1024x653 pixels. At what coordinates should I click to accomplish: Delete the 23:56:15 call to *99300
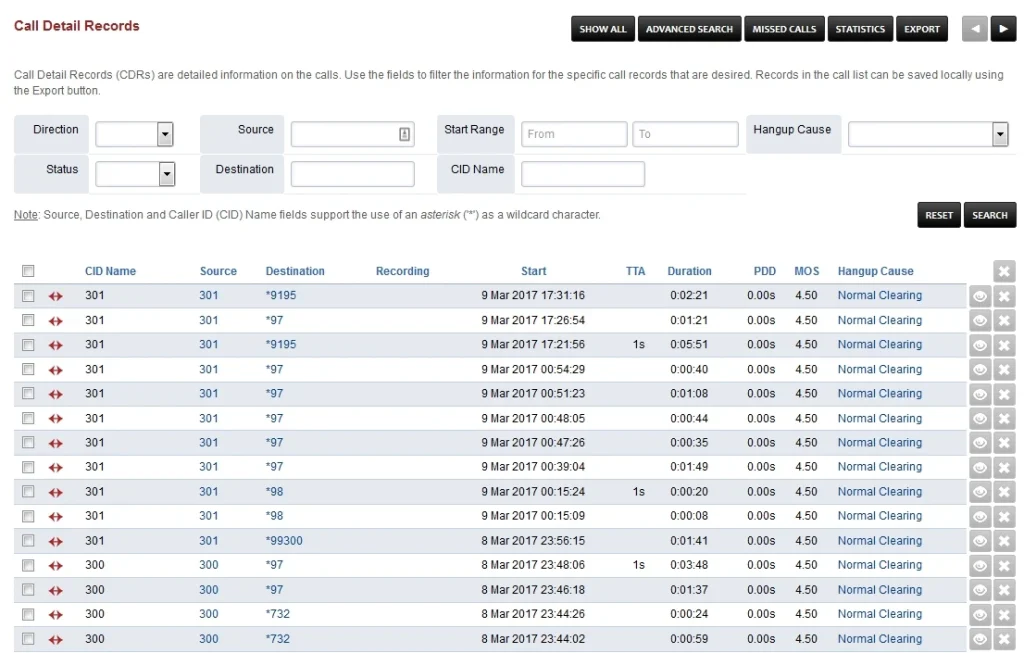click(x=1004, y=542)
